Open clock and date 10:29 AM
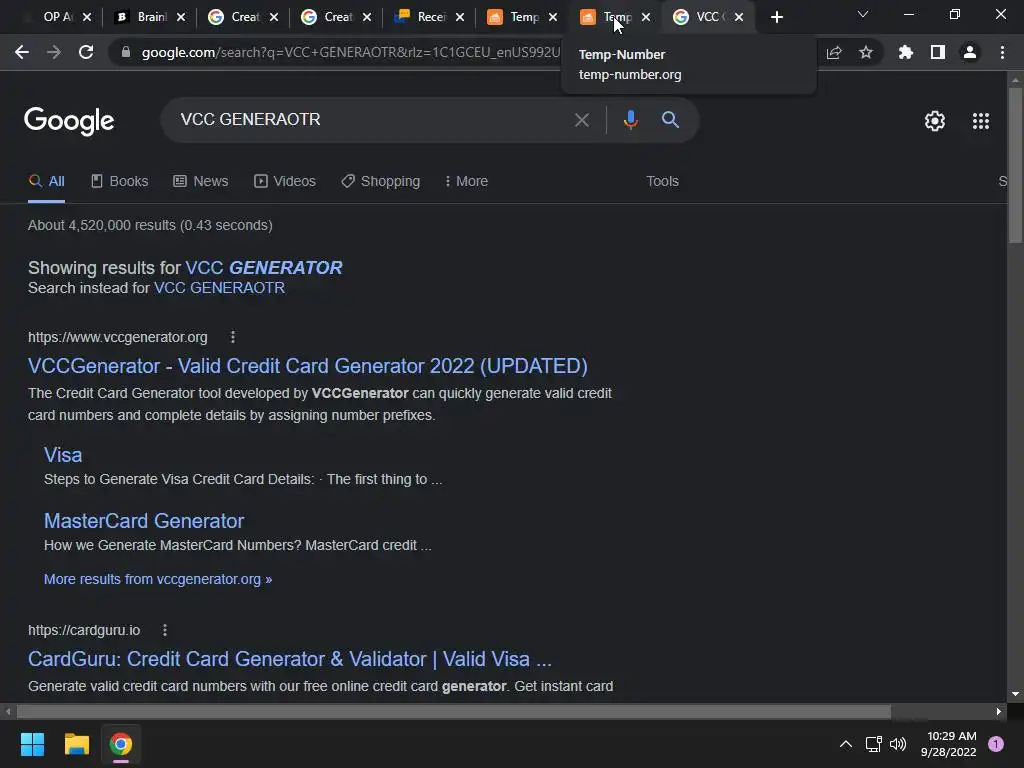Viewport: 1024px width, 768px height. (x=949, y=744)
